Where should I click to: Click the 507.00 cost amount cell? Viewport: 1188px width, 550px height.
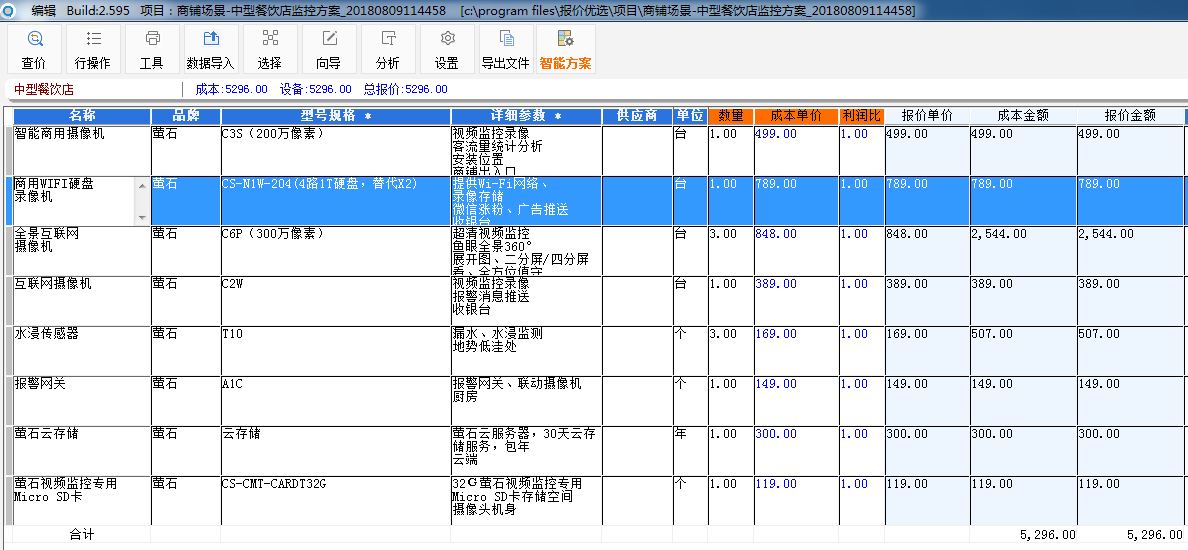(x=1024, y=351)
